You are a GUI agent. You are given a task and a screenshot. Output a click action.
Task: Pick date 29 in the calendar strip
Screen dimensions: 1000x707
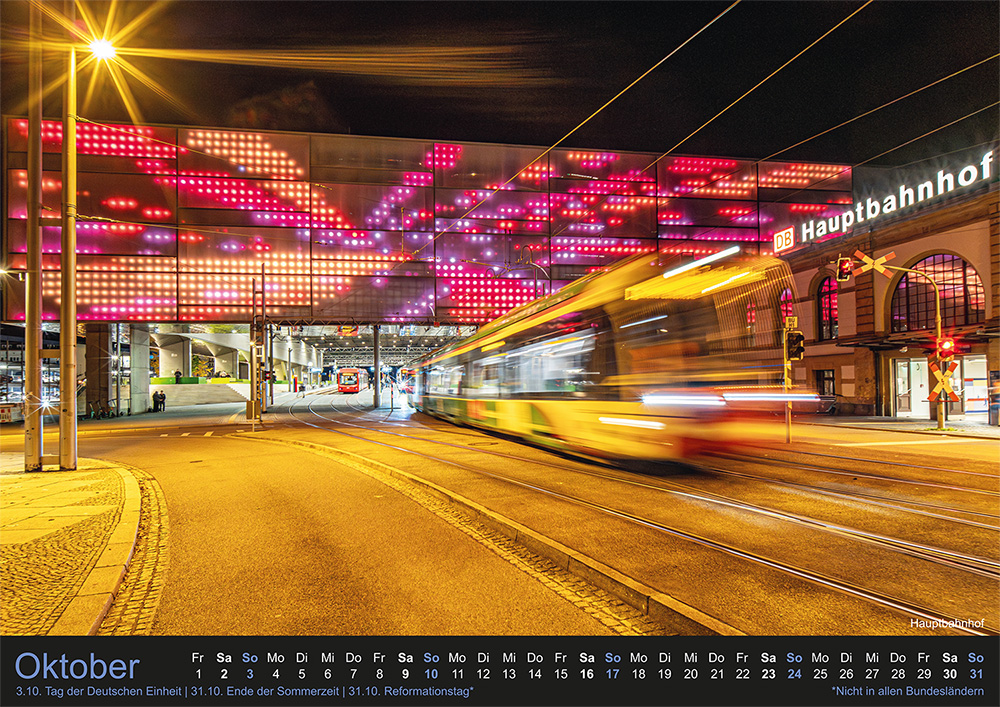924,674
